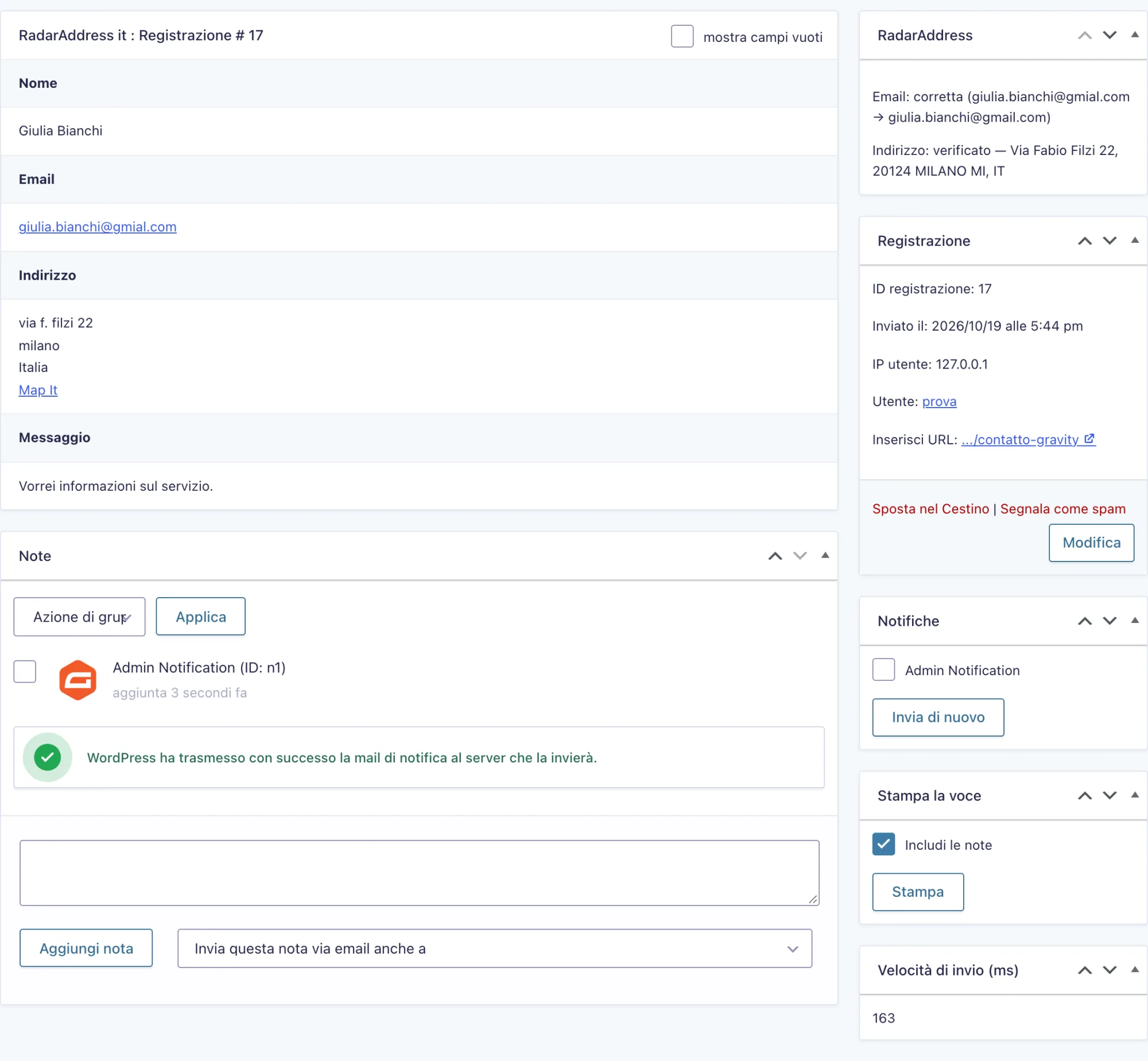Select the Admin Notification note checkbox

coord(25,671)
